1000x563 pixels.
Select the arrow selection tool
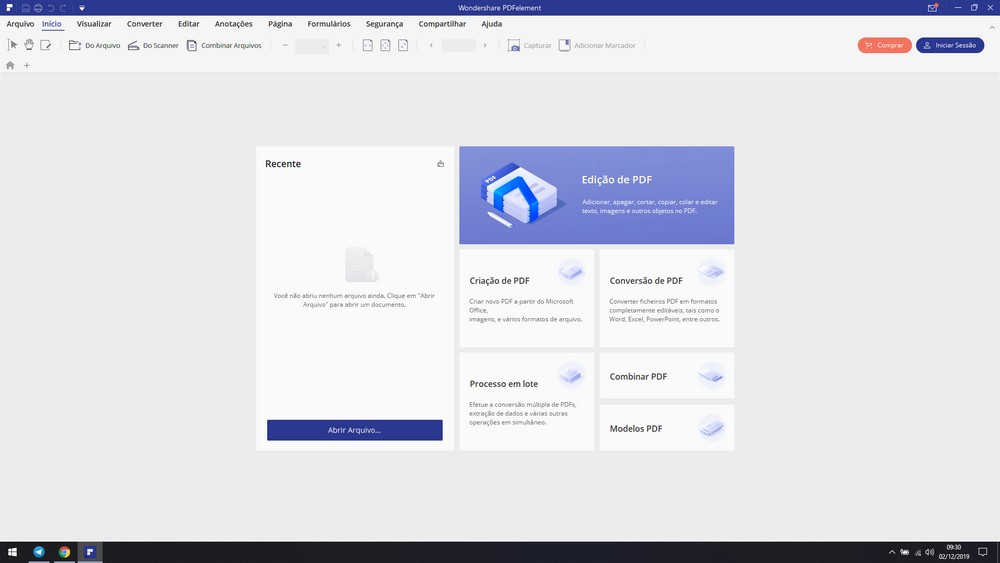pos(12,45)
